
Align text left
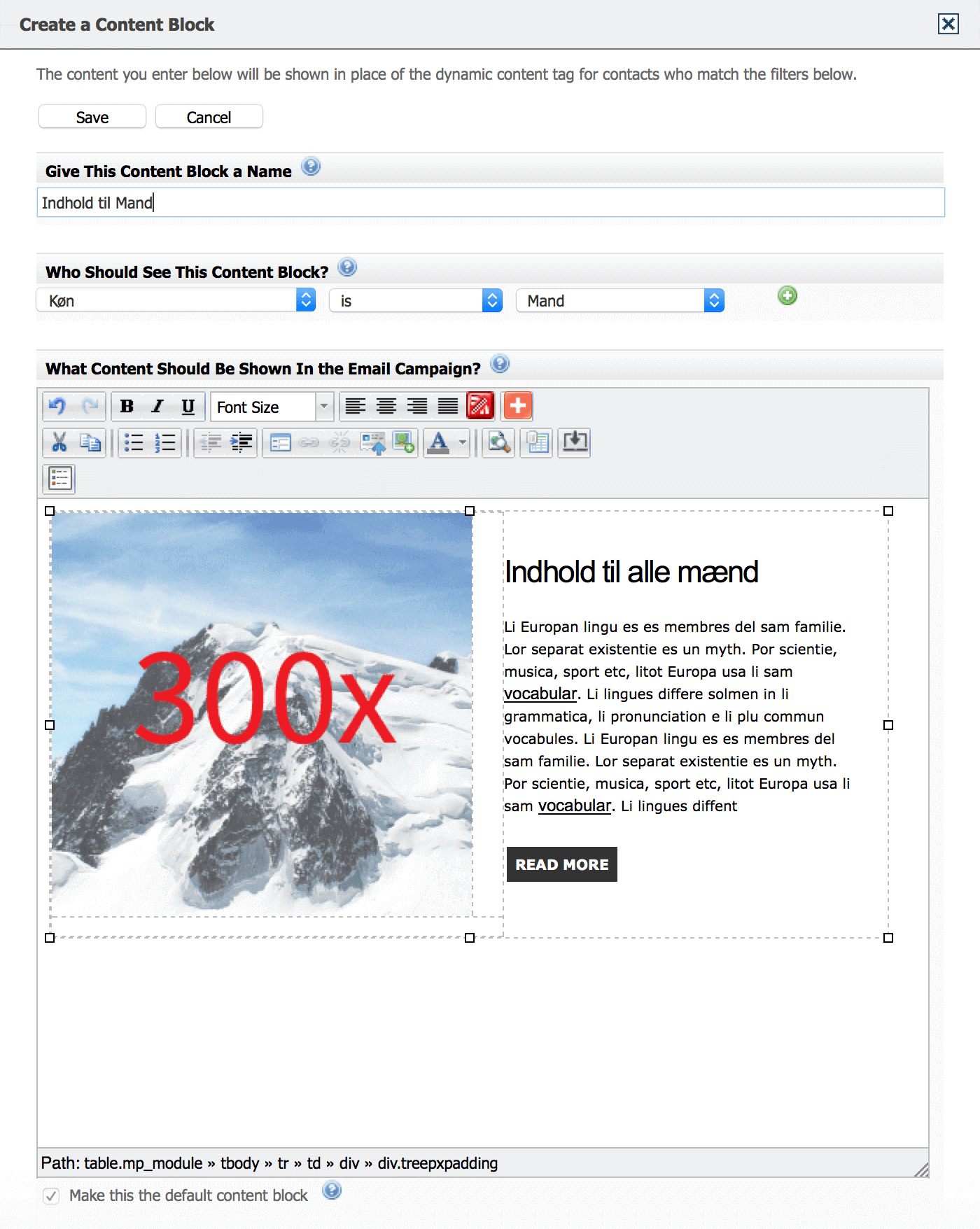click(356, 406)
